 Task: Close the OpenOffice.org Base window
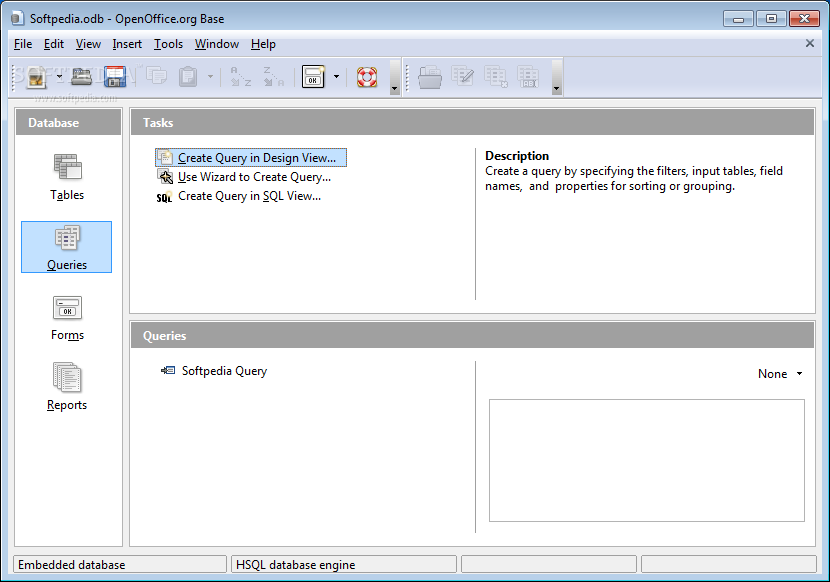(x=804, y=19)
